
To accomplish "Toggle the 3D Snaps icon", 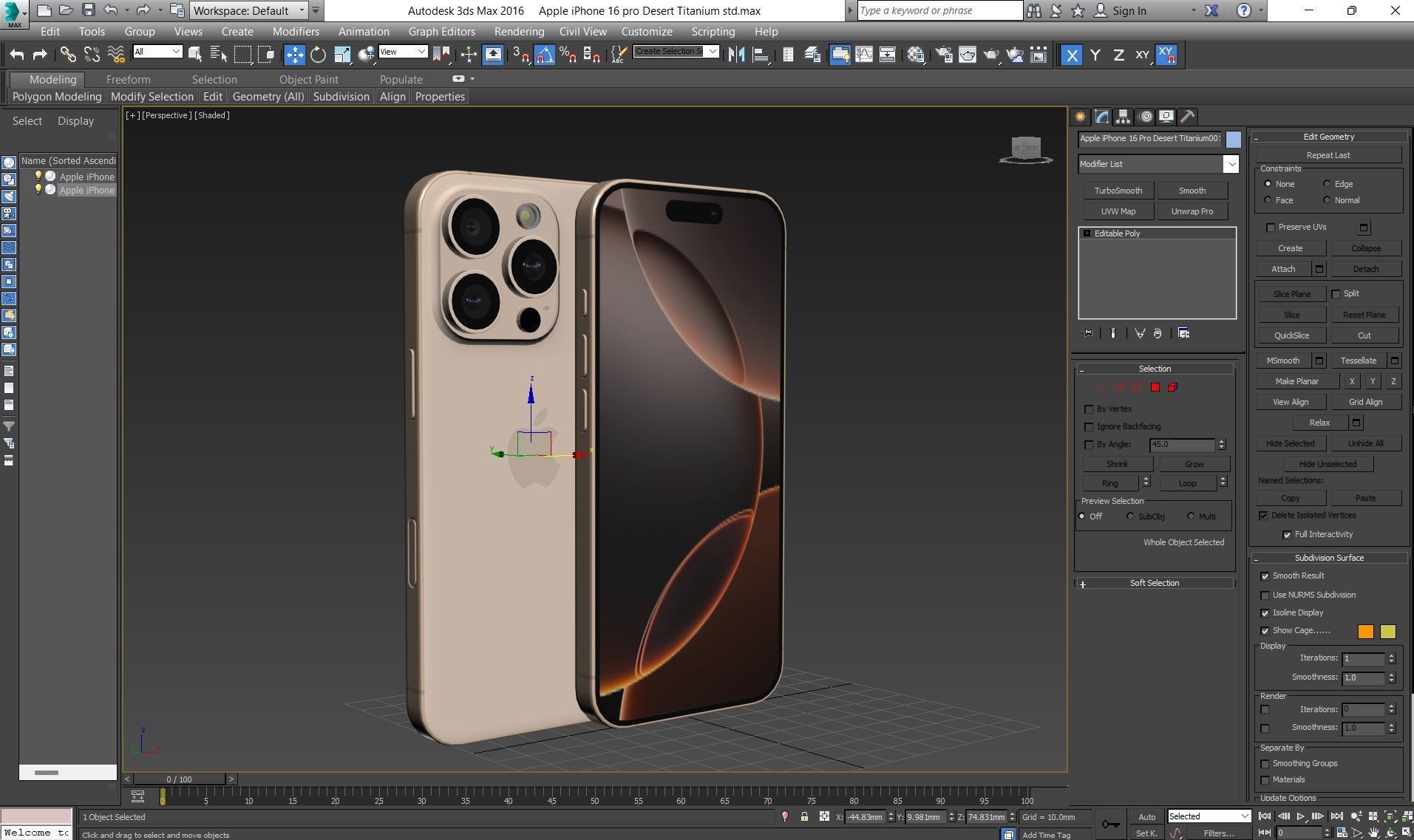I will tap(521, 55).
